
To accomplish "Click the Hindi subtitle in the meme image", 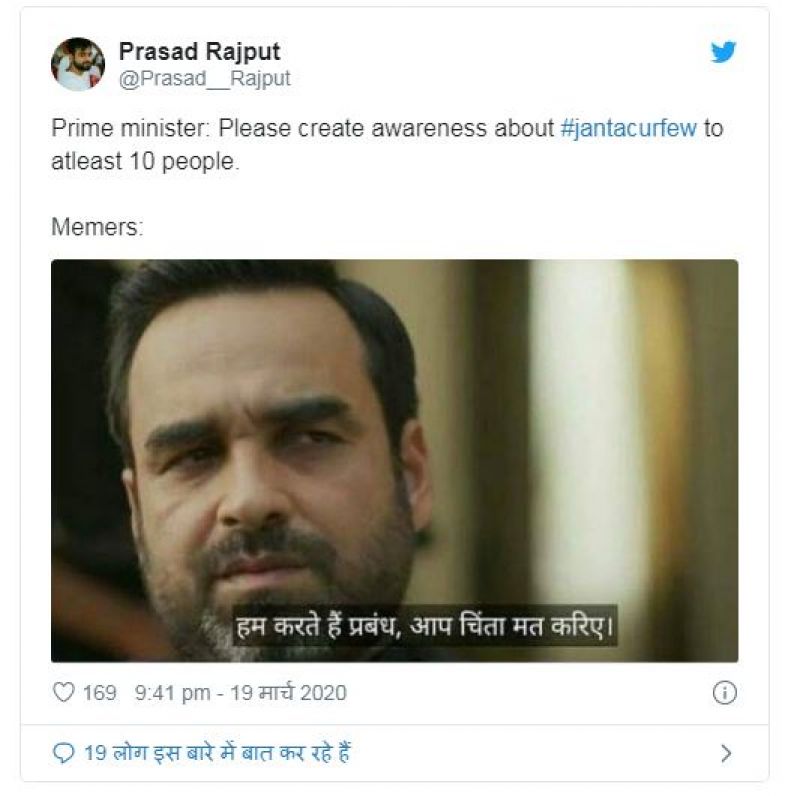I will (x=423, y=628).
